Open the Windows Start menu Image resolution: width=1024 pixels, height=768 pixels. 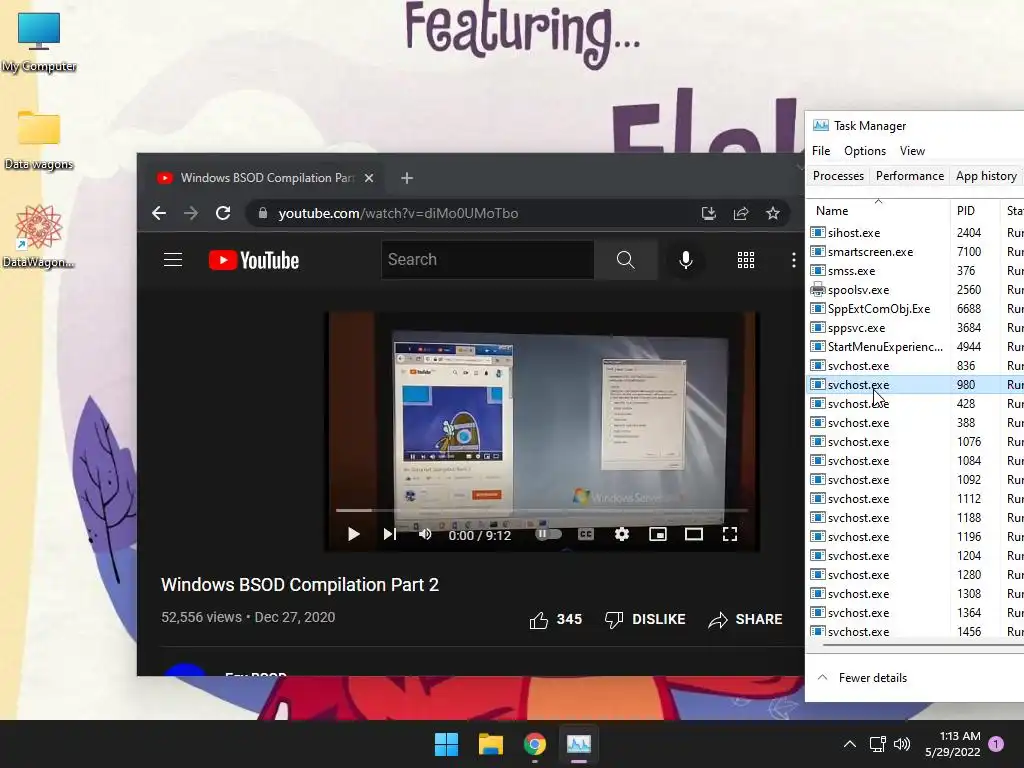447,744
